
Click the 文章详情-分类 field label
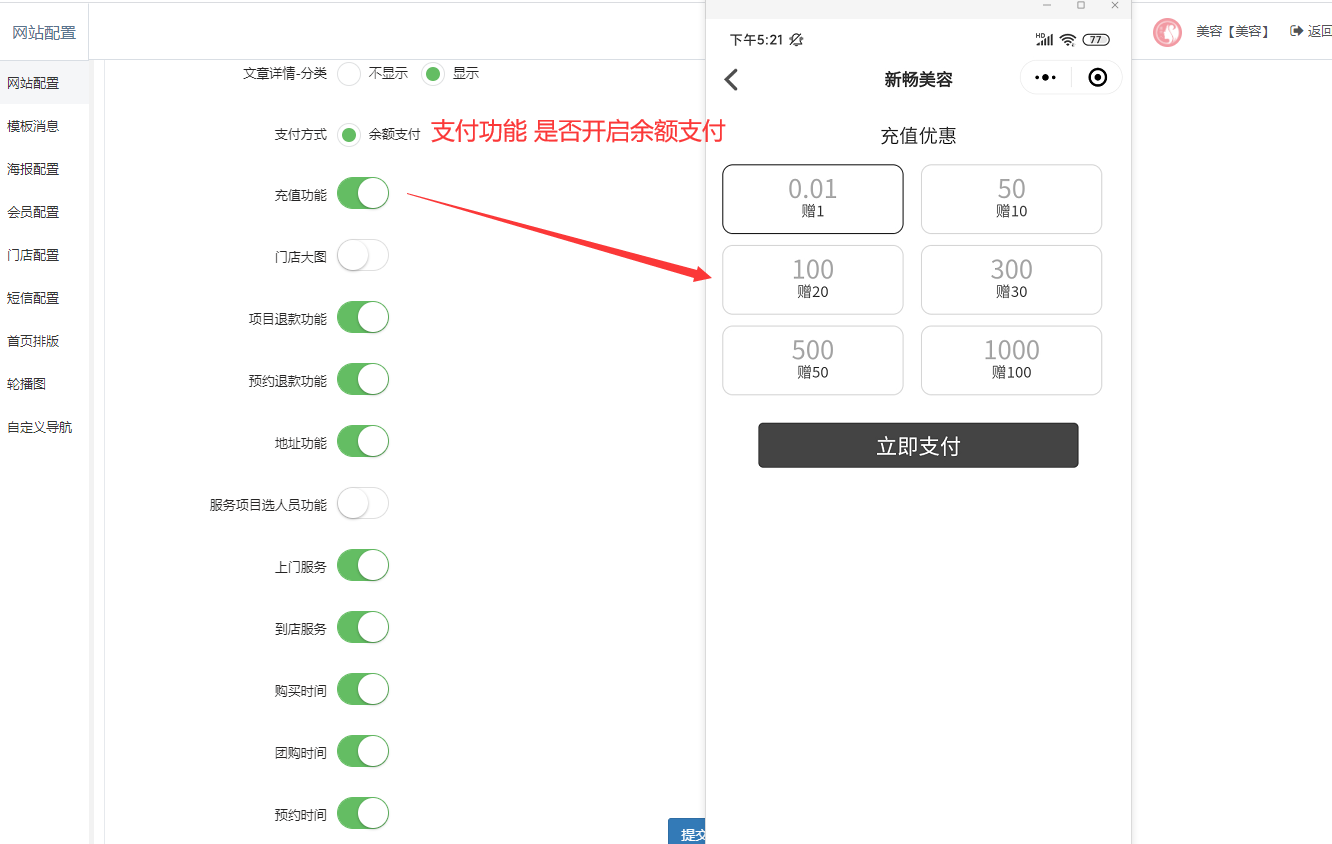285,73
